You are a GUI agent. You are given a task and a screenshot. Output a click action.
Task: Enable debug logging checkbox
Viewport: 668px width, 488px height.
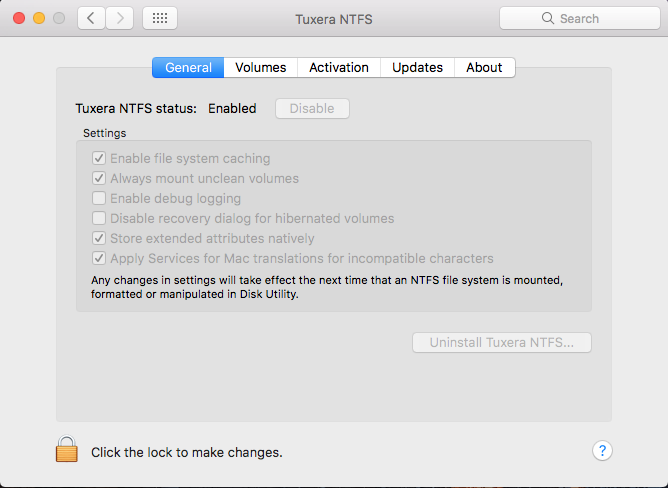pos(99,198)
